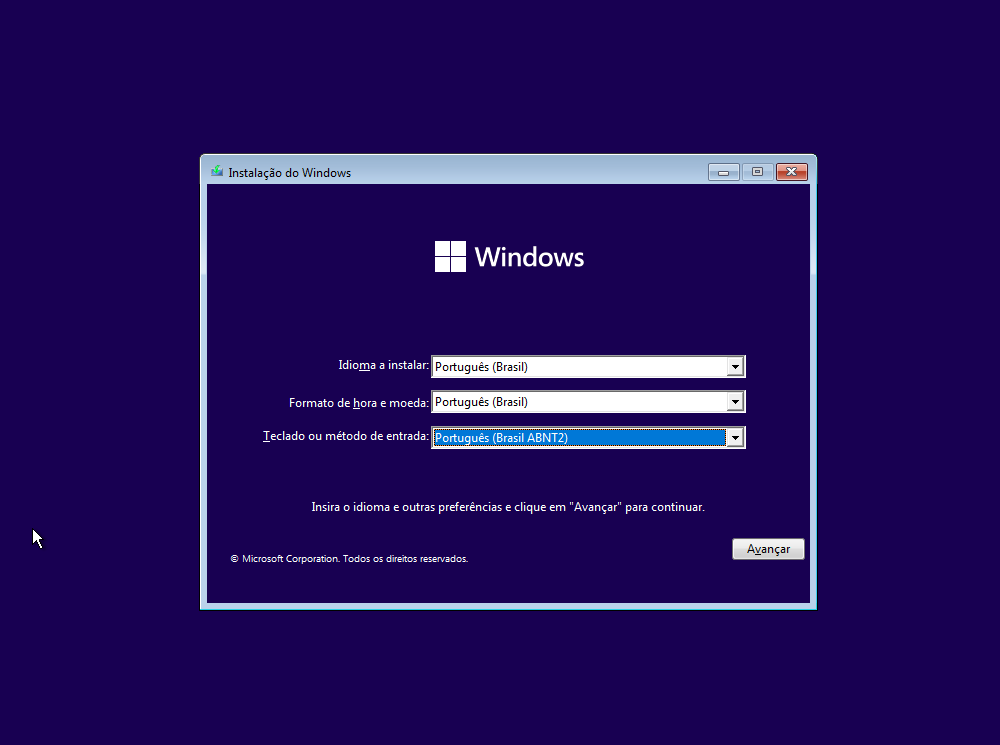This screenshot has width=1000, height=745.
Task: Click the 'Formato de hora e moeda:' label
Action: point(358,403)
